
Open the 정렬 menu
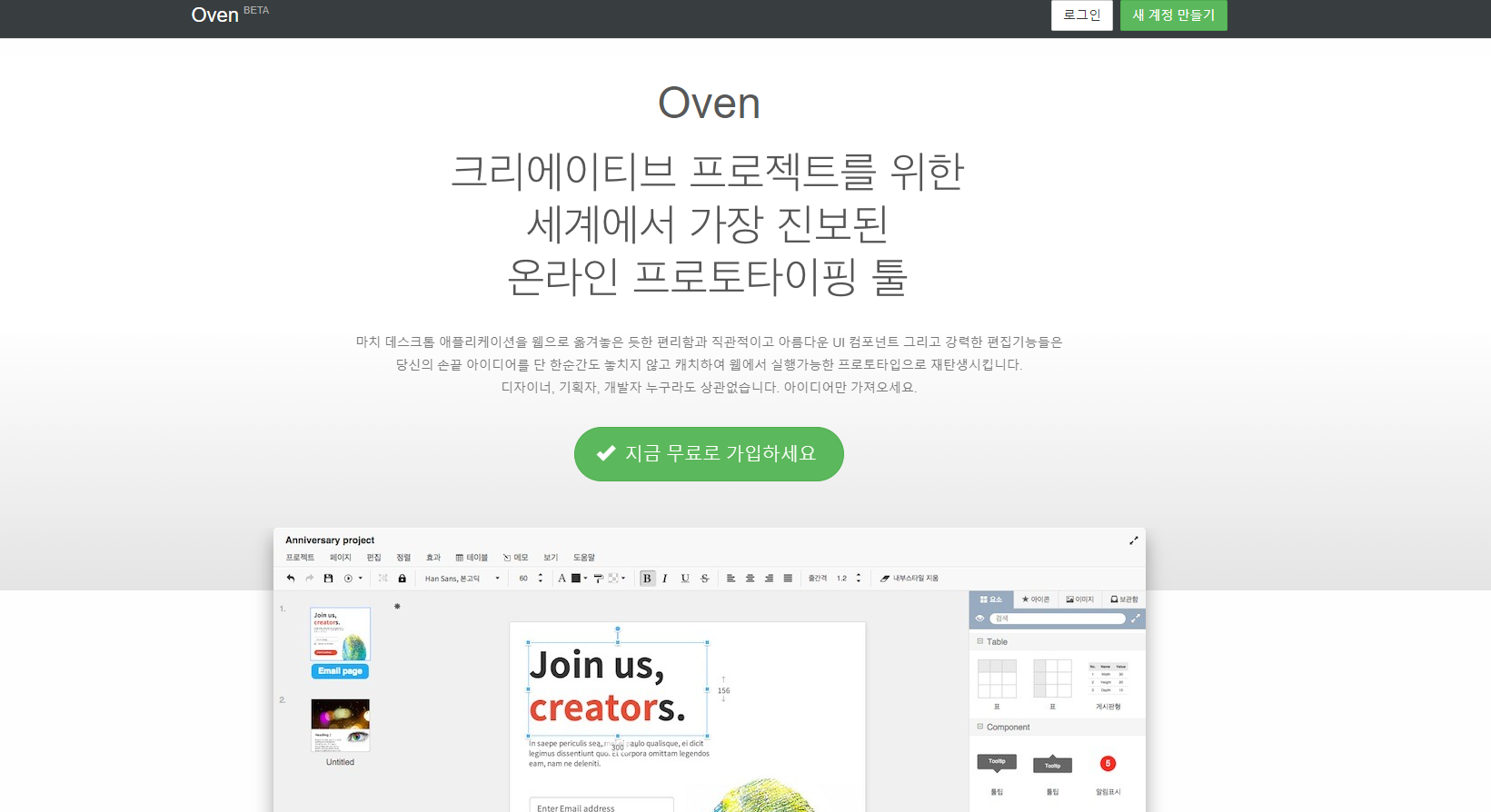[403, 558]
